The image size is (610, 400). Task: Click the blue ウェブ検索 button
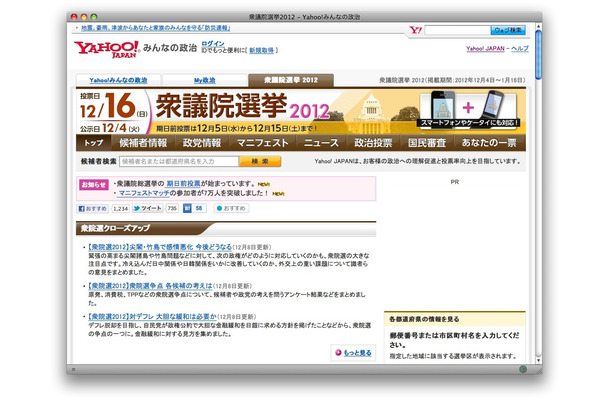click(x=508, y=30)
